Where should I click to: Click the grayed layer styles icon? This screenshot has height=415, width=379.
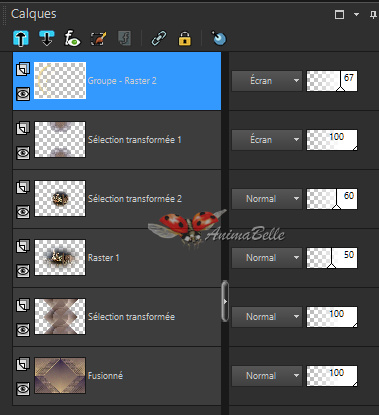pos(125,38)
